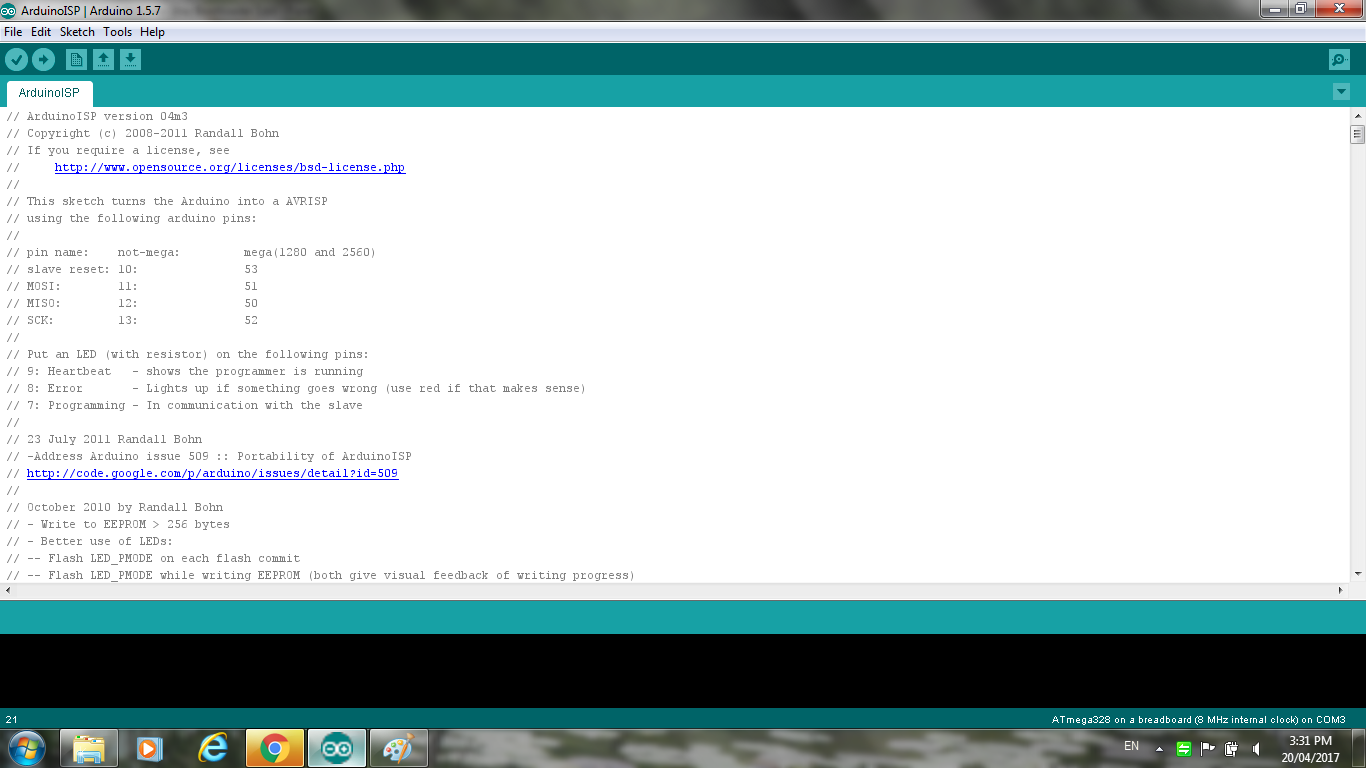Click the EN language indicator
The width and height of the screenshot is (1366, 768).
pos(1131,746)
